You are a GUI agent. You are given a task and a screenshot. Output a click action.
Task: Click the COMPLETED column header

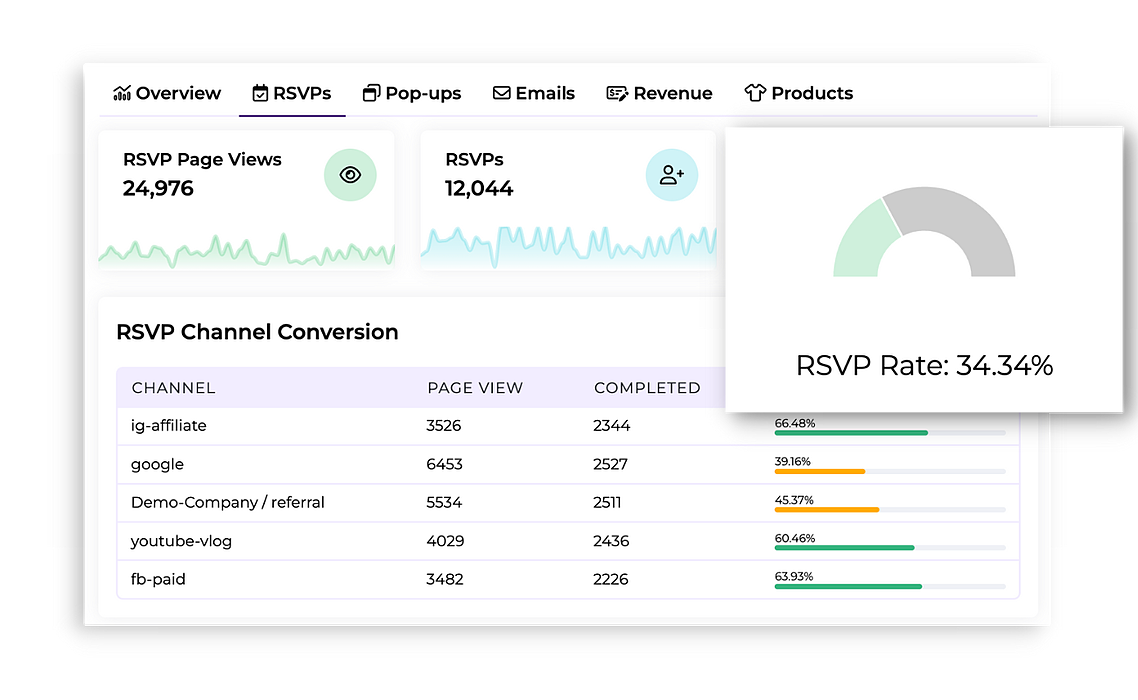pos(647,388)
